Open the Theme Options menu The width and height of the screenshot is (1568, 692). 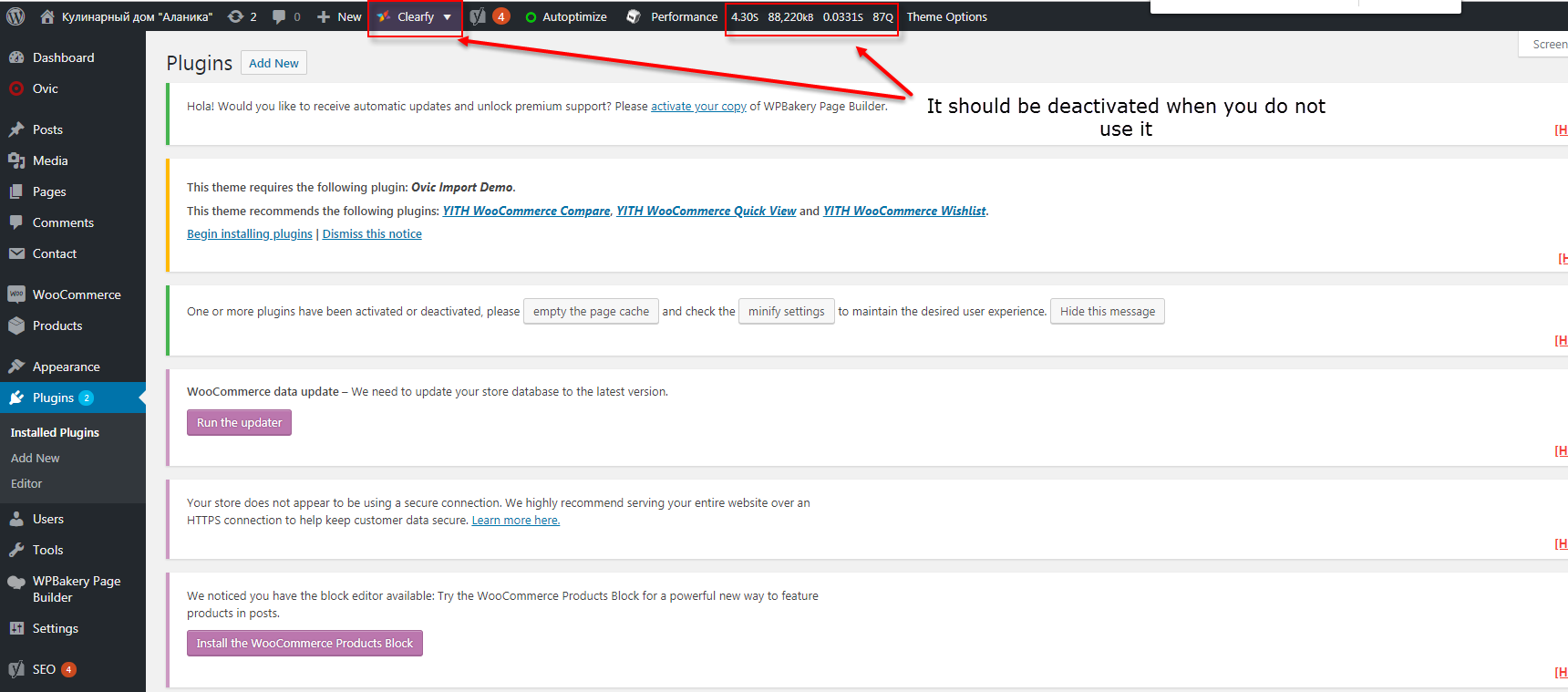tap(946, 16)
